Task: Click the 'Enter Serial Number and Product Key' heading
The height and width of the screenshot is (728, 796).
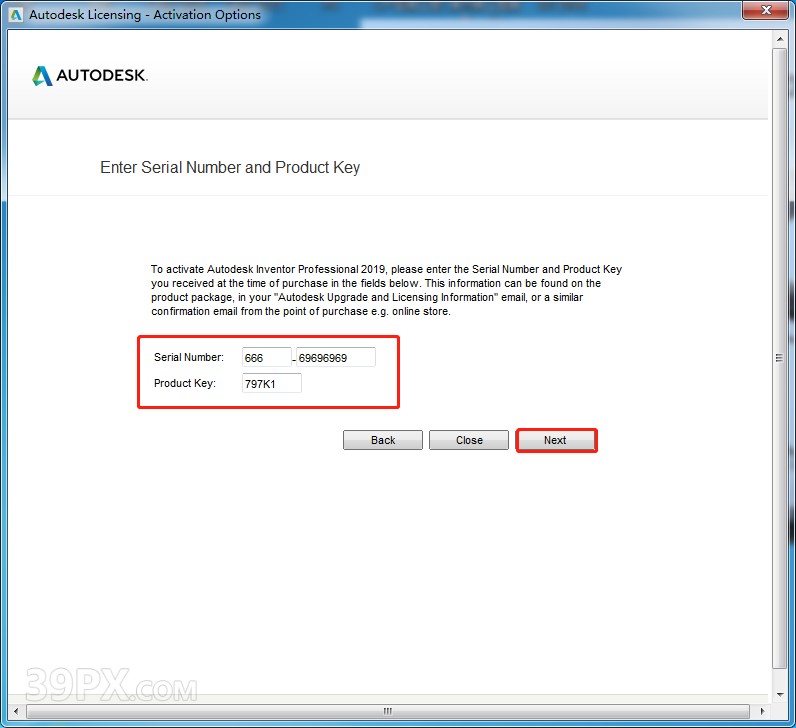Action: tap(230, 168)
